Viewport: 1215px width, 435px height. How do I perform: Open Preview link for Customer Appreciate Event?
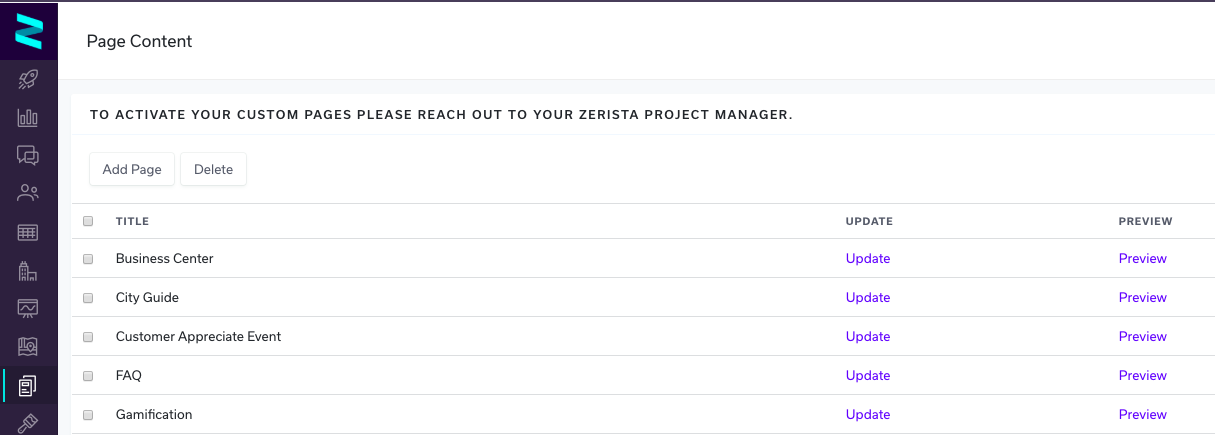(x=1143, y=336)
